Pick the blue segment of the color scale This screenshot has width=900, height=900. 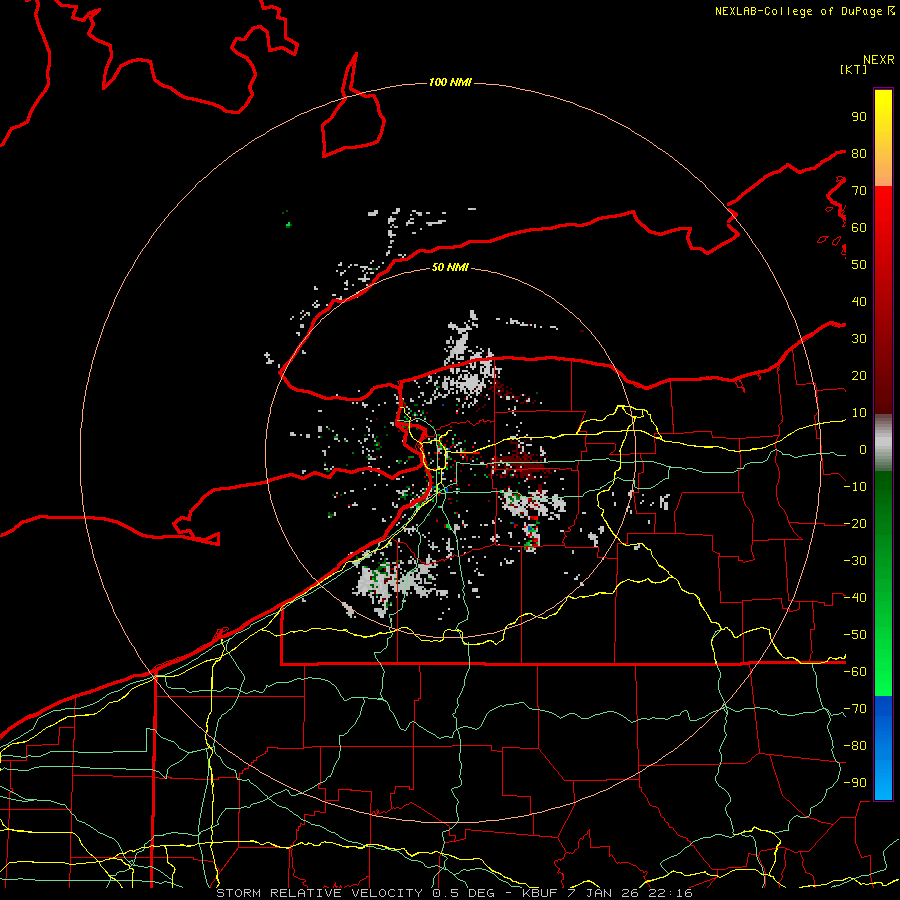pyautogui.click(x=883, y=748)
